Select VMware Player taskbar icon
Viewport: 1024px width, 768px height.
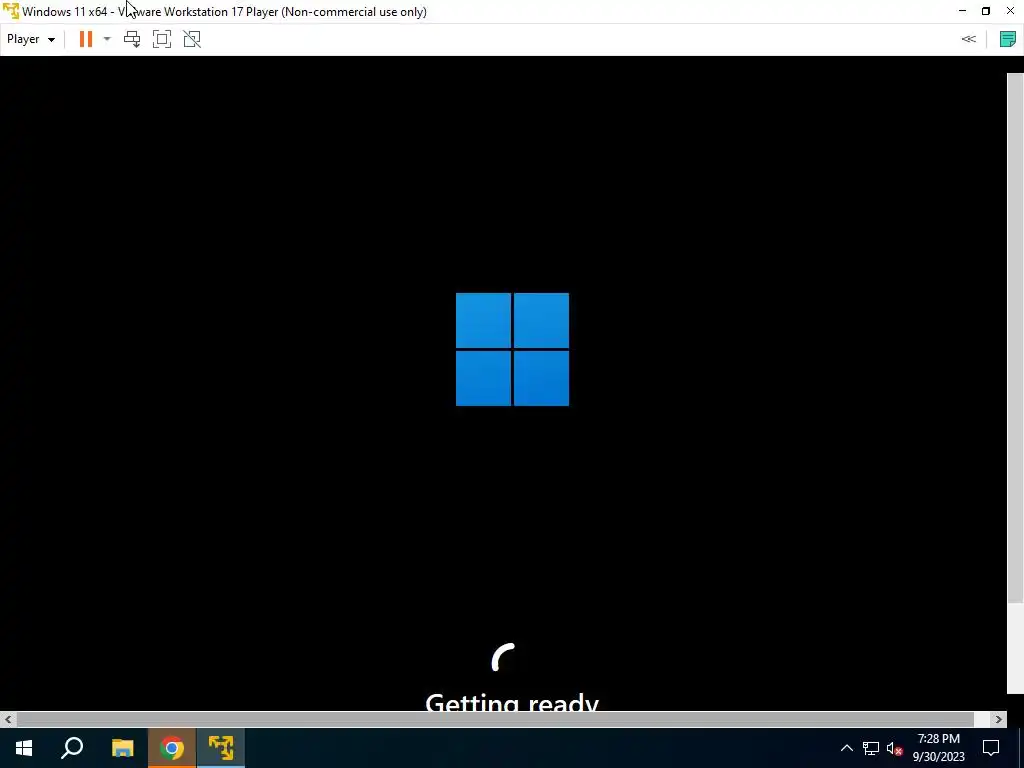coord(221,748)
